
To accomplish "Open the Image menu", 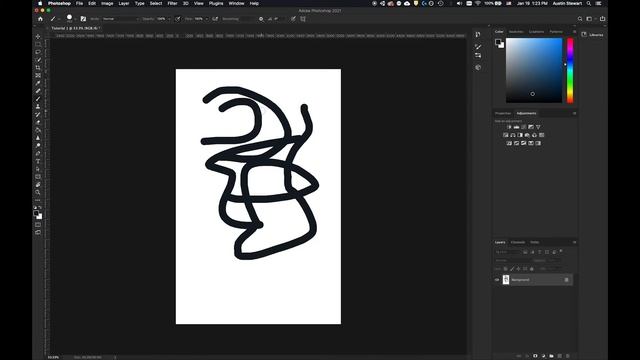I will pos(107,3).
